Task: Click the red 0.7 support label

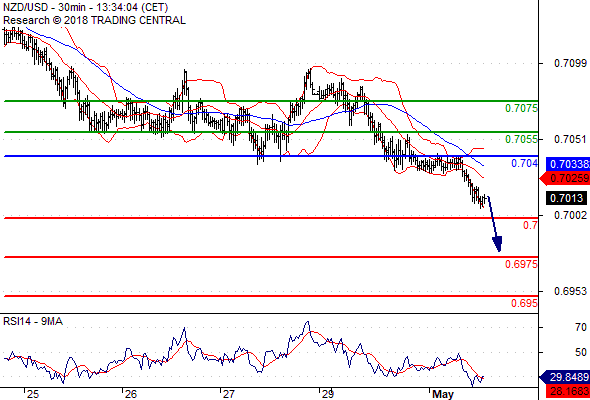Action: coord(530,225)
